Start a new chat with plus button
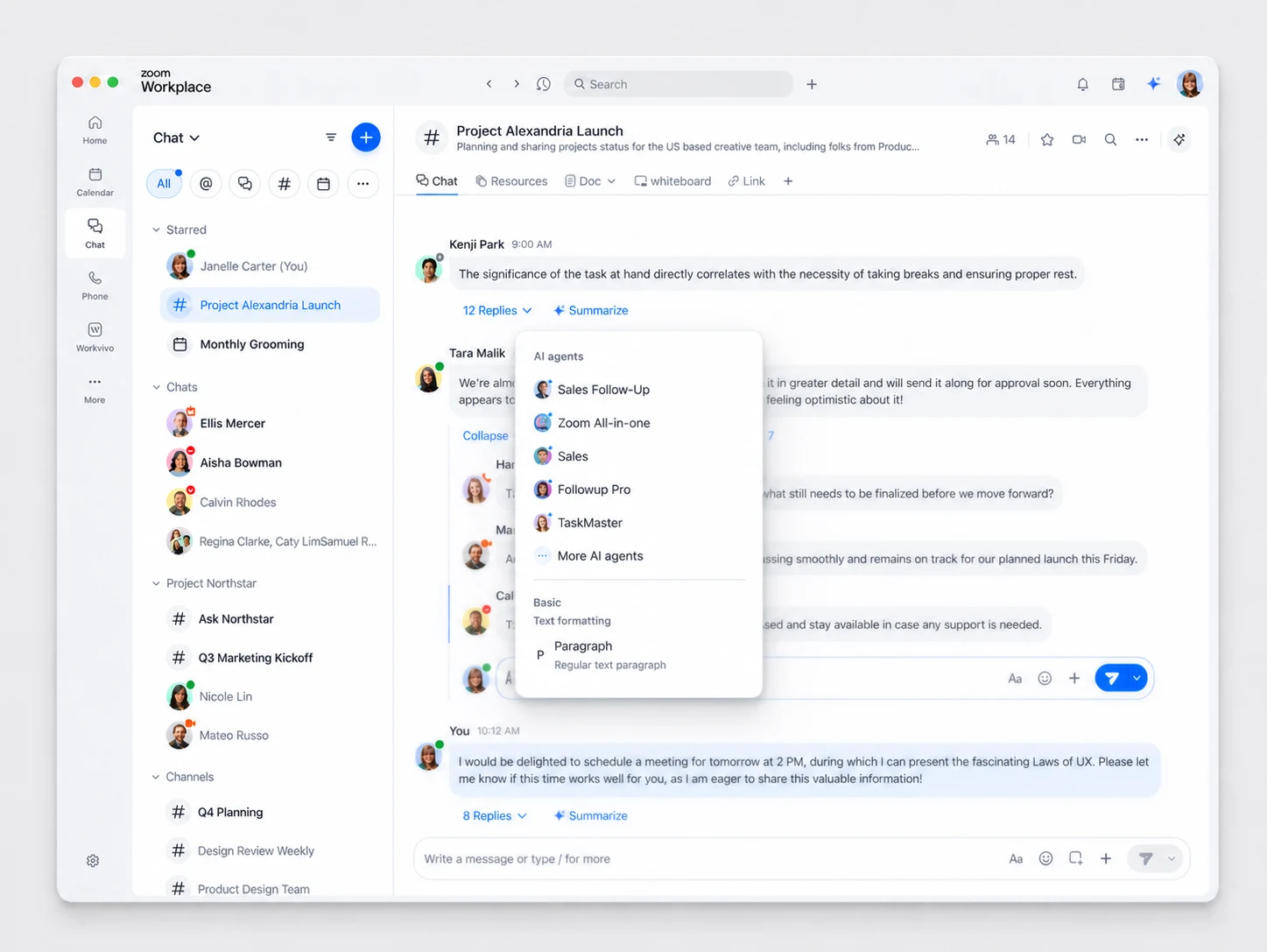The width and height of the screenshot is (1267, 952). 366,138
